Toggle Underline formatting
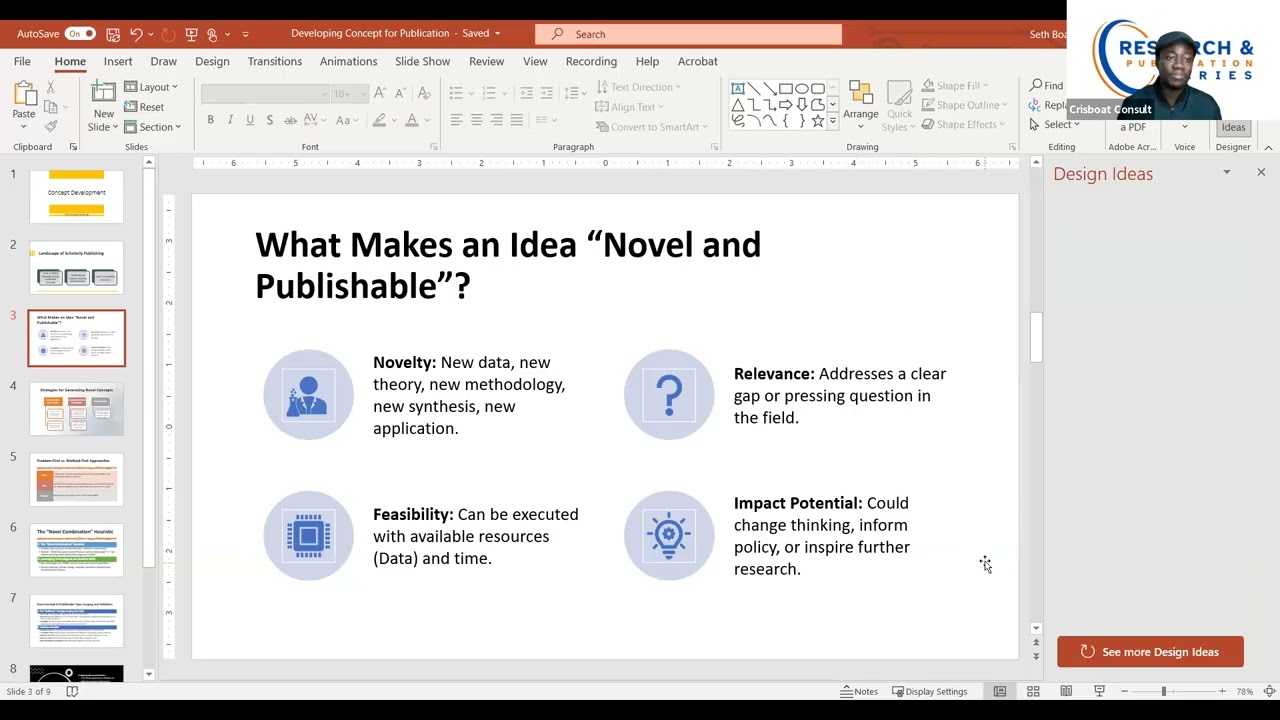Viewport: 1280px width, 720px height. tap(250, 120)
